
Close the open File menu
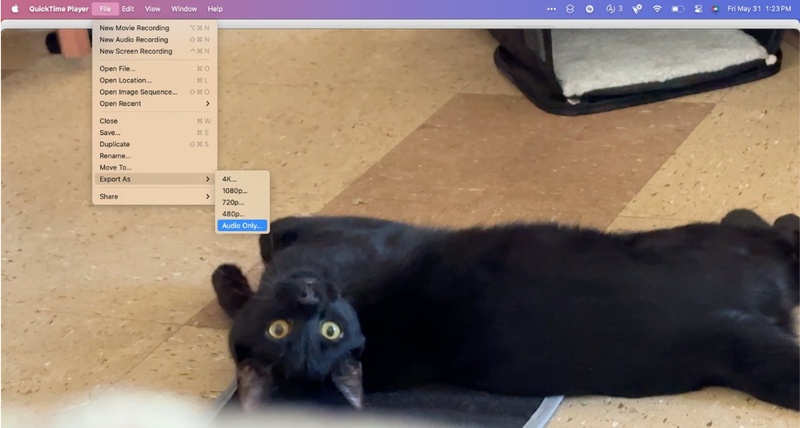tap(105, 9)
